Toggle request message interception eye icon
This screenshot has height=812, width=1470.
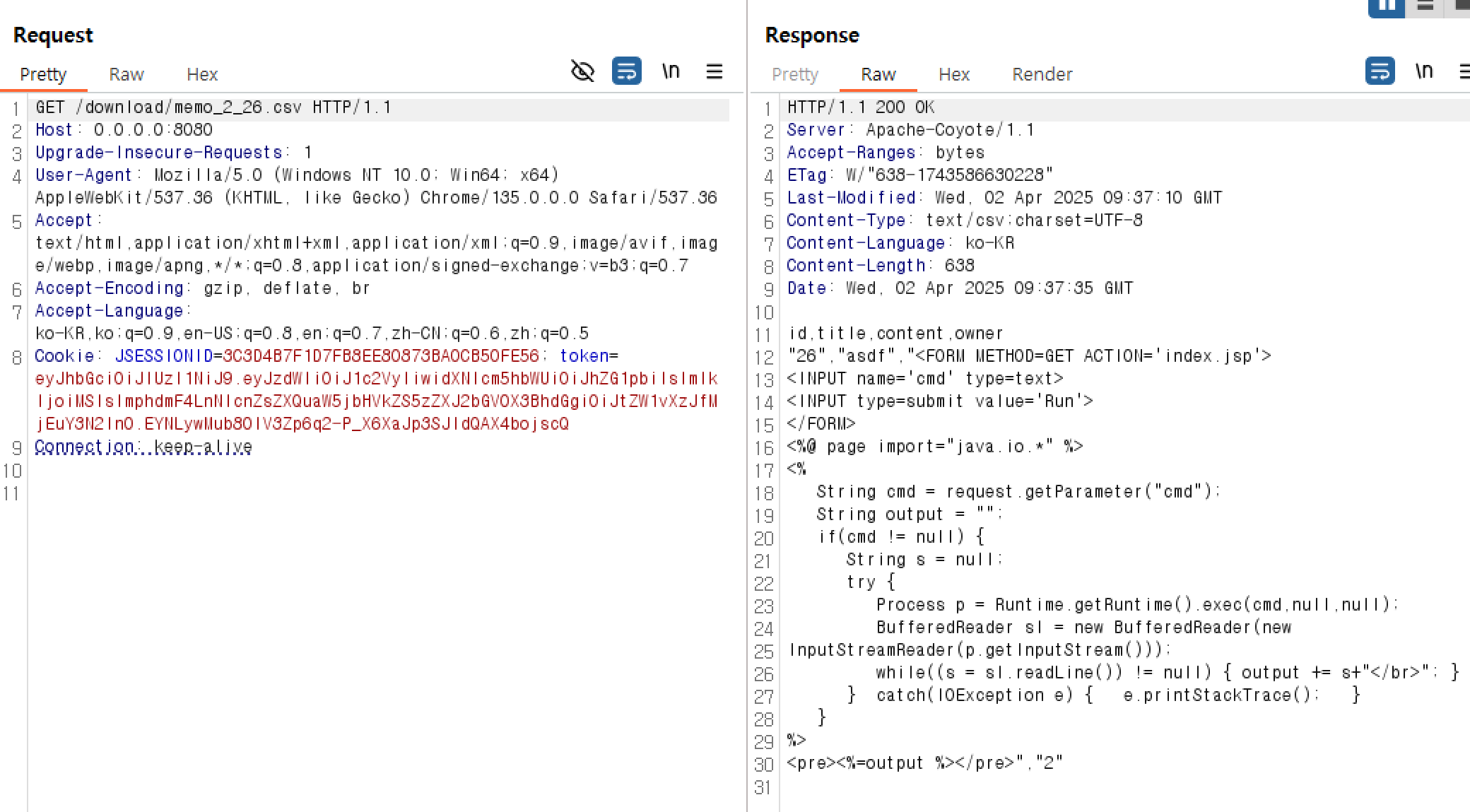582,71
